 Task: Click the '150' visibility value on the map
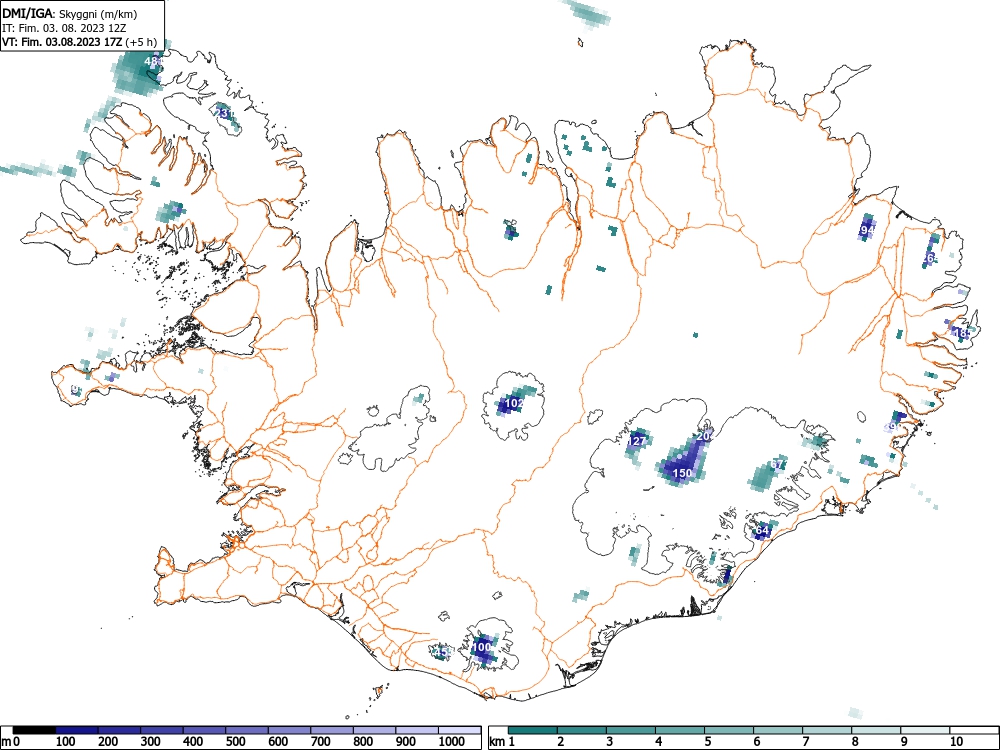click(x=682, y=473)
